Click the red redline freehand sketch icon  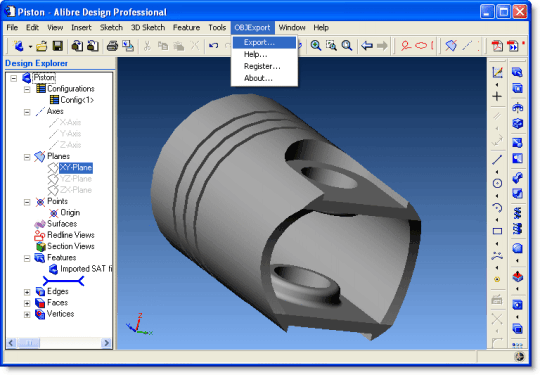point(406,46)
